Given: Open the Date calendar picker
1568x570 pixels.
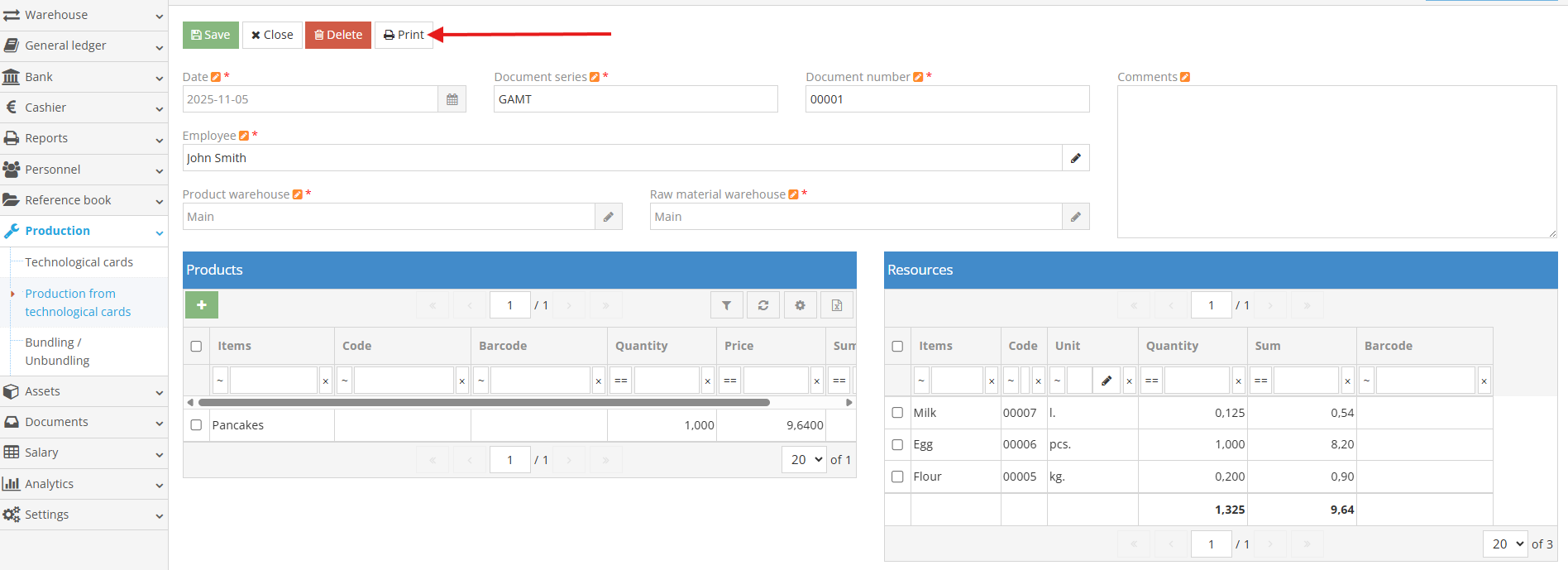Looking at the screenshot, I should (x=452, y=99).
